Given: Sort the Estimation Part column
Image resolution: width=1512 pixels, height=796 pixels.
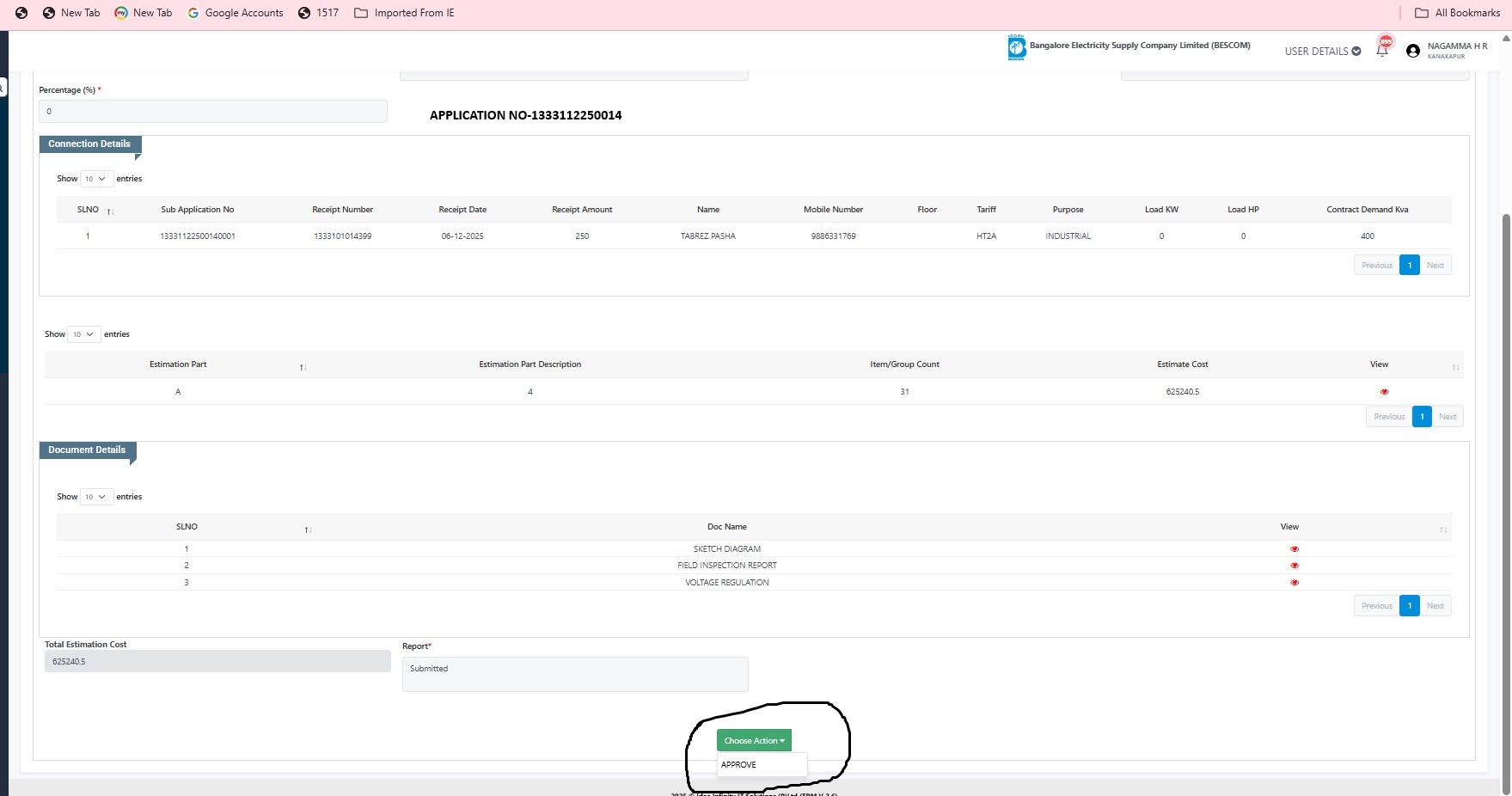Looking at the screenshot, I should tap(303, 367).
